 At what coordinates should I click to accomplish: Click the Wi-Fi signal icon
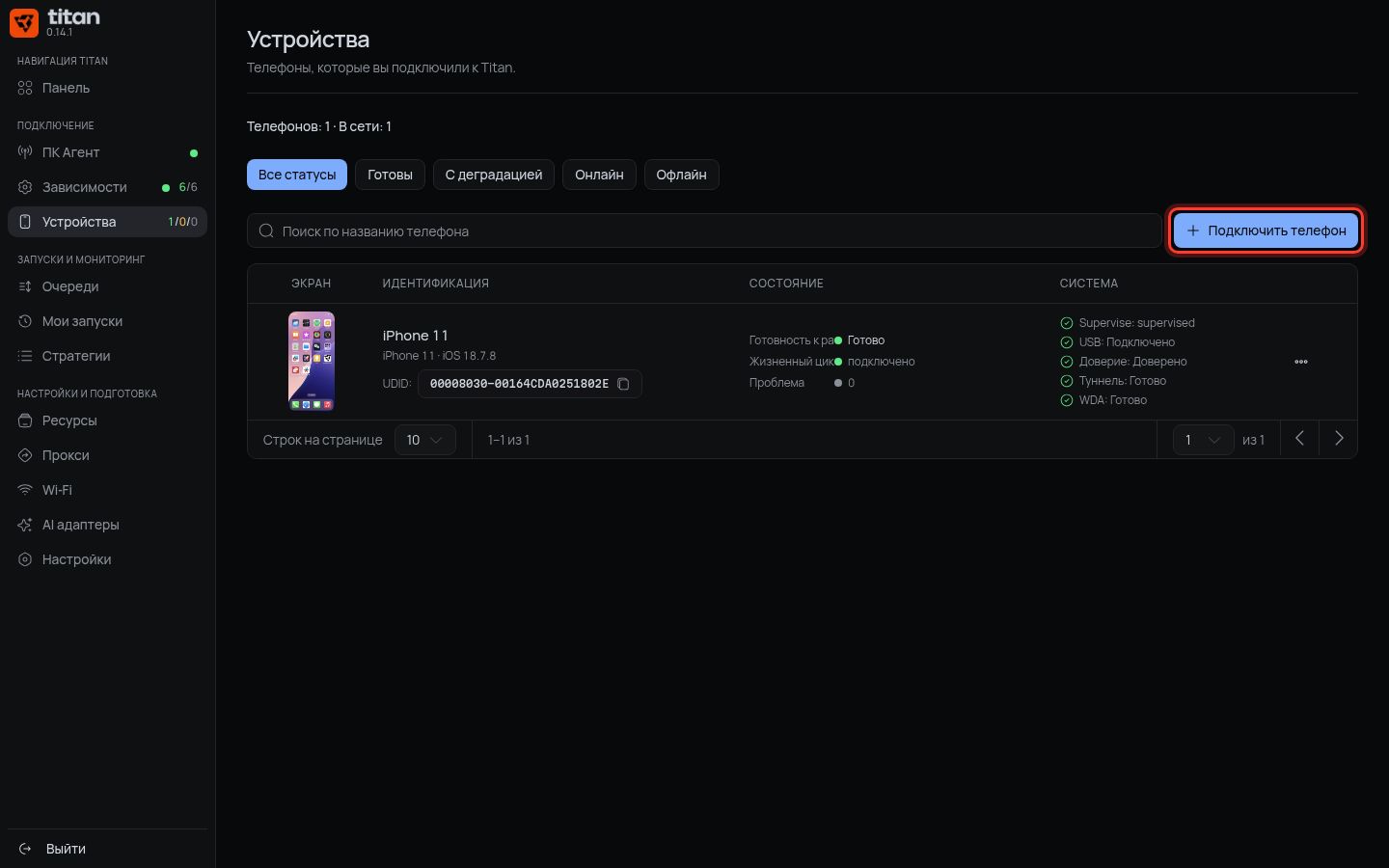click(25, 490)
